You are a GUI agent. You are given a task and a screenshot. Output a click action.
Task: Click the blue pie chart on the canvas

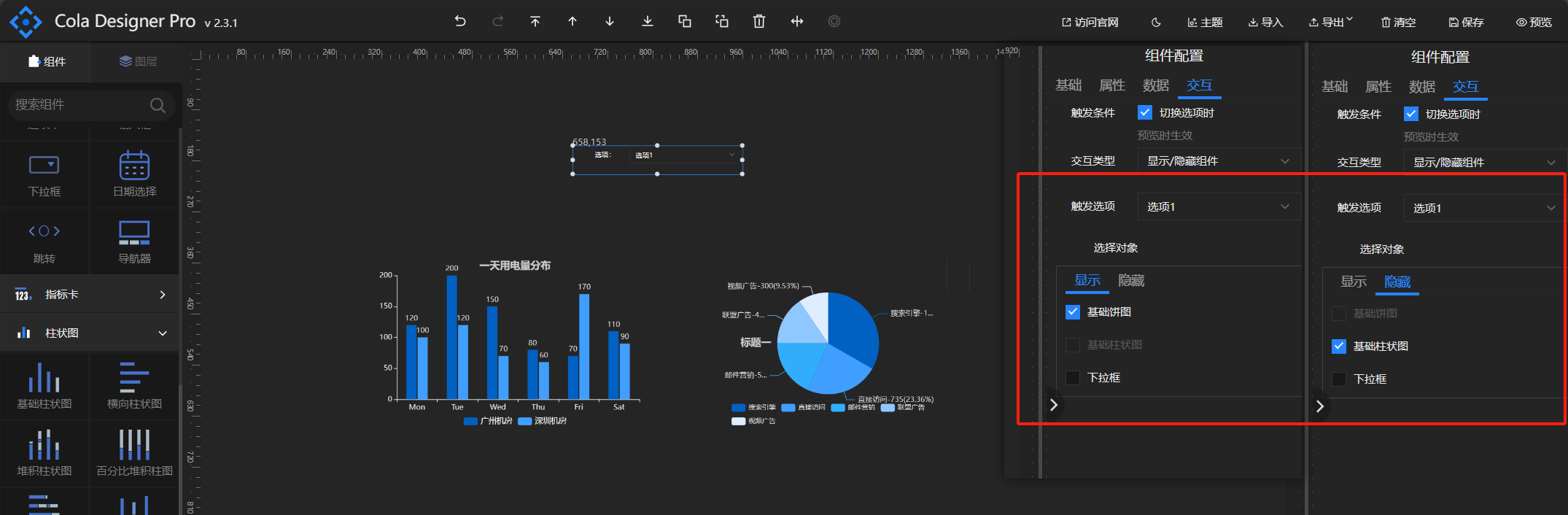coord(828,343)
